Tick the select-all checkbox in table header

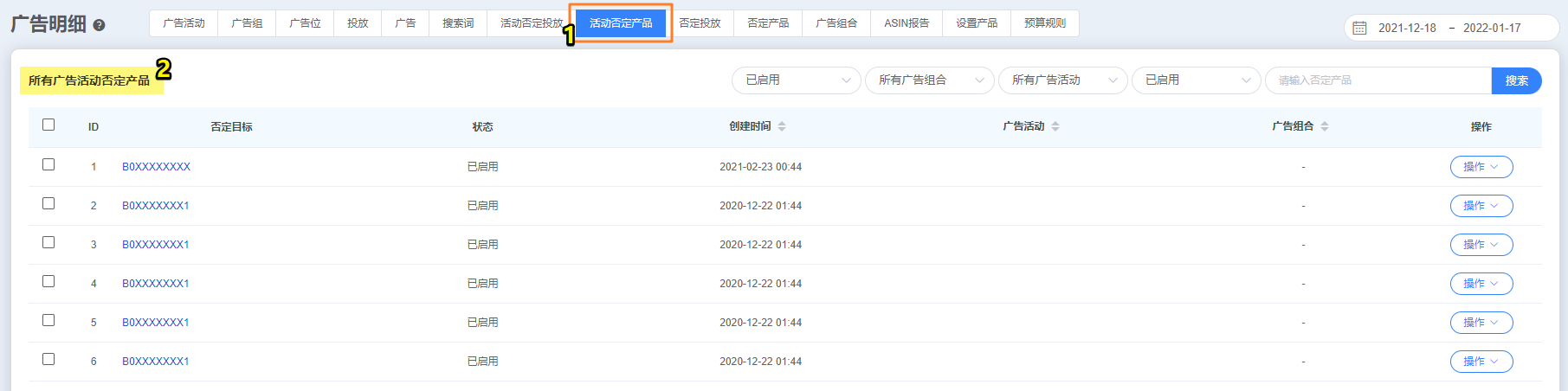[x=48, y=125]
